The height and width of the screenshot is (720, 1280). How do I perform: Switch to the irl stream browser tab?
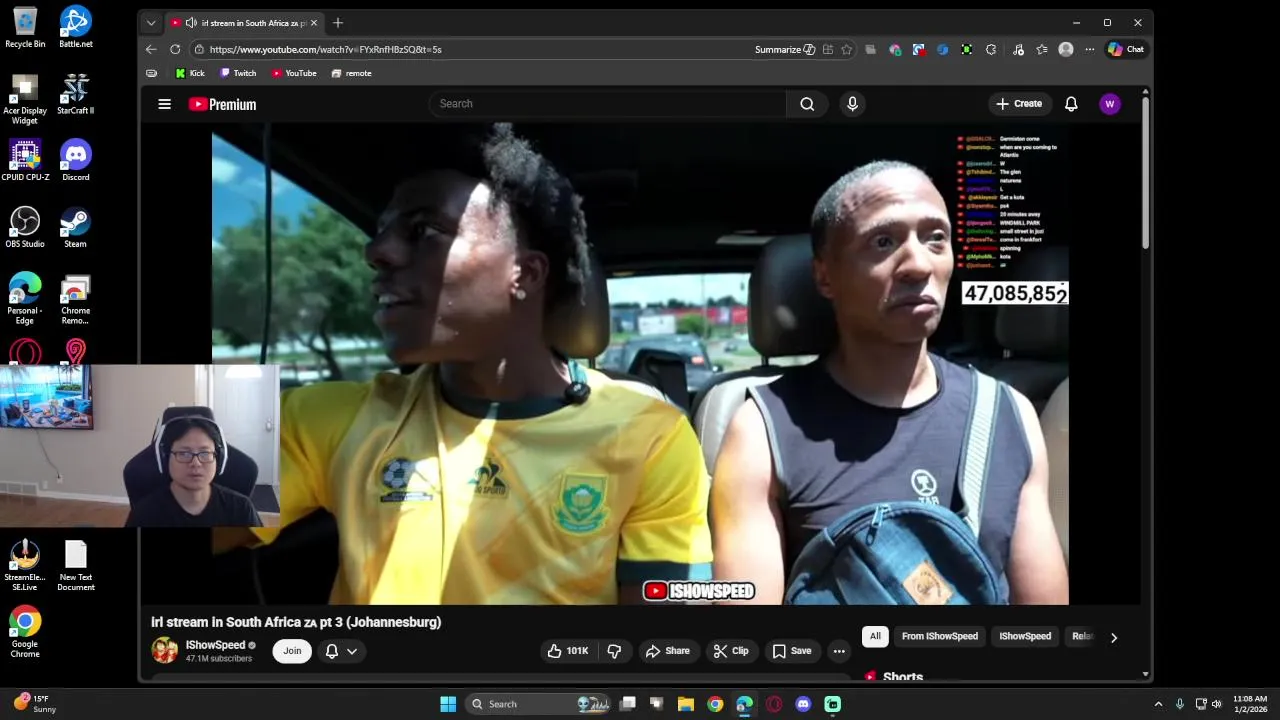[x=244, y=23]
